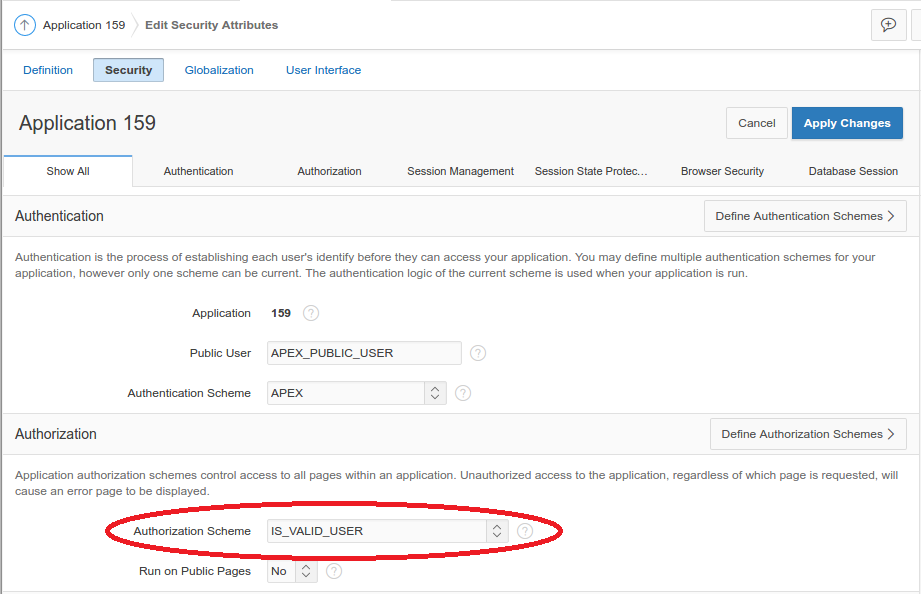Open the IS_VALID_USER Authorization Scheme dropdown
Image resolution: width=921 pixels, height=594 pixels.
click(496, 531)
